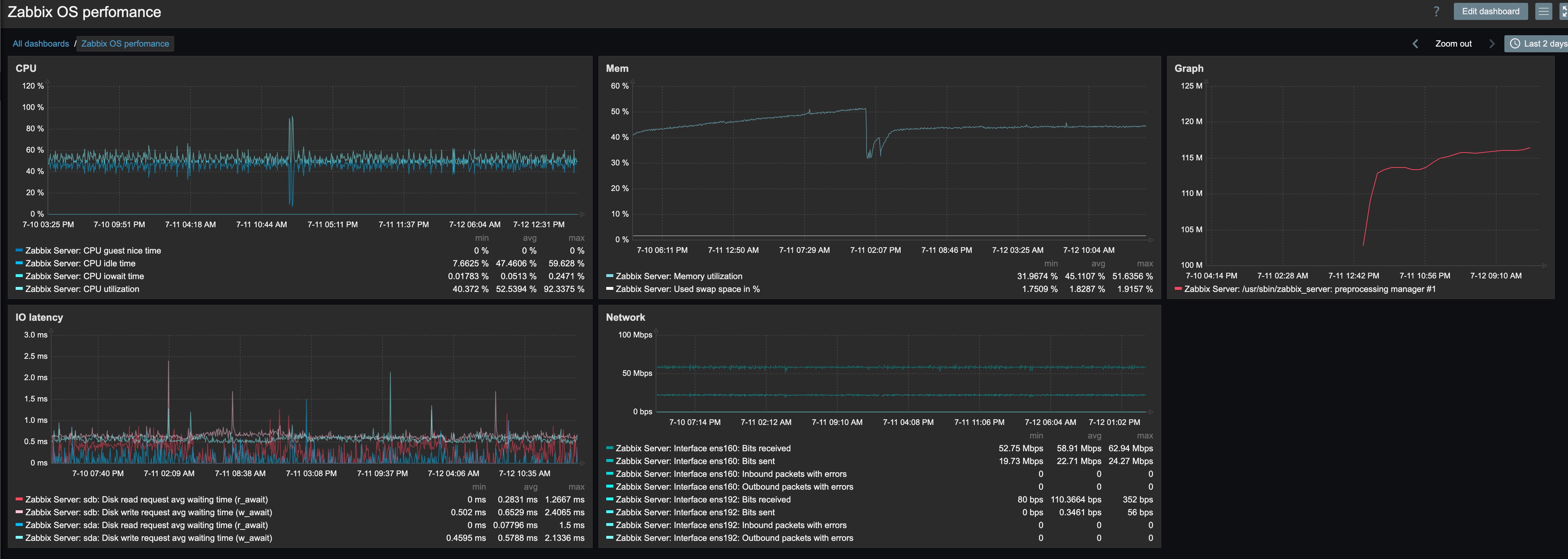Select ens160 Outbound packets with errors legend

pos(734,486)
